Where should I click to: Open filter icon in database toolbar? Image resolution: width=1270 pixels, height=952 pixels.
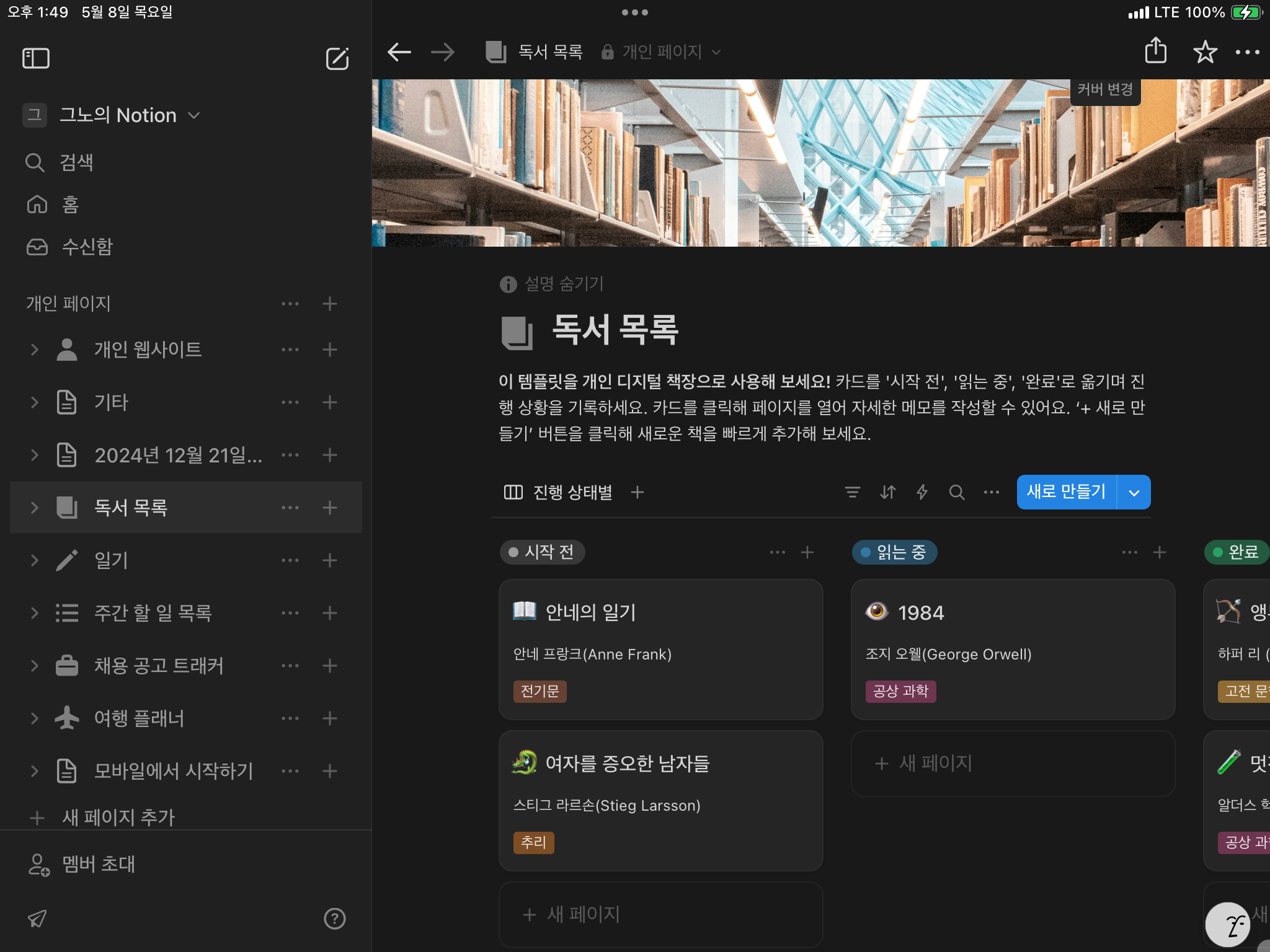point(853,492)
